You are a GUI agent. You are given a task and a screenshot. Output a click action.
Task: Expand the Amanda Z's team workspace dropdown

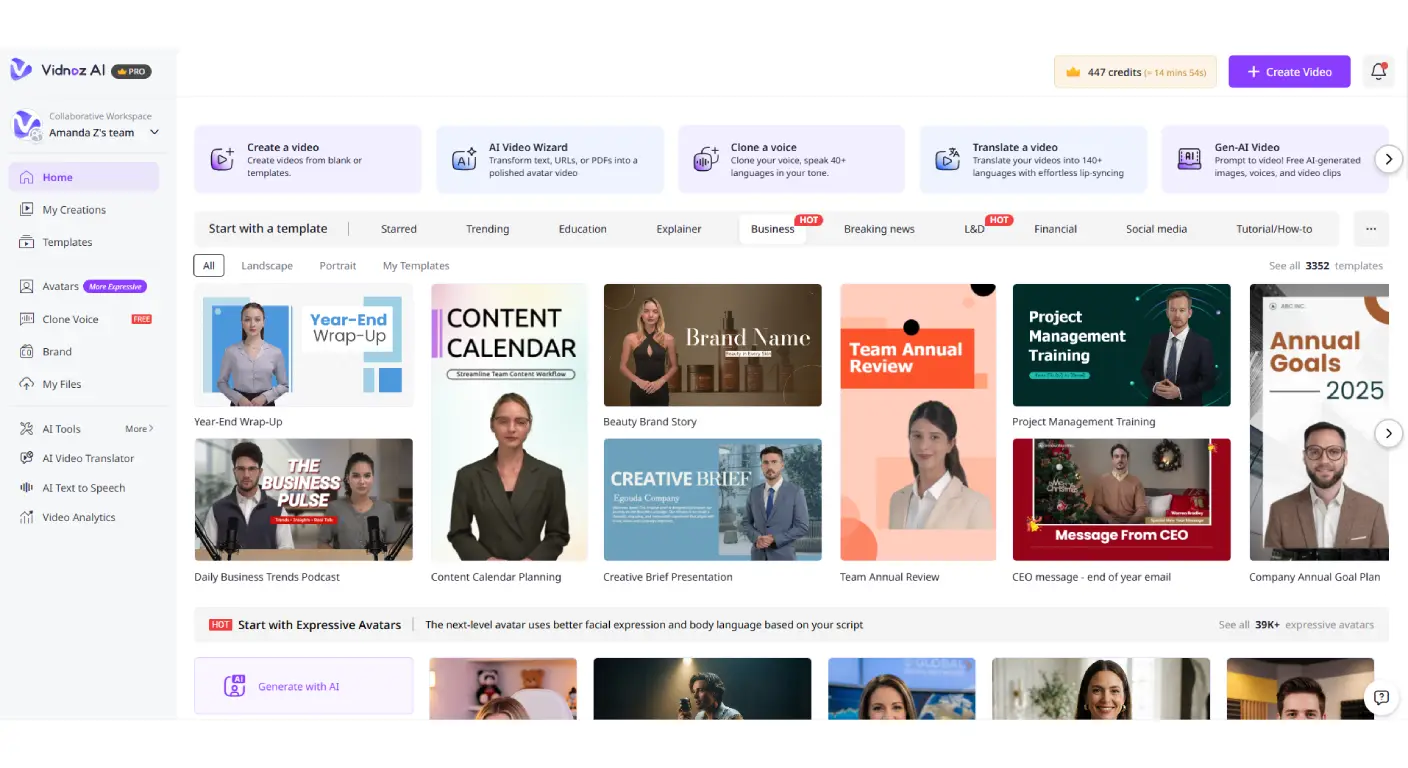point(154,132)
